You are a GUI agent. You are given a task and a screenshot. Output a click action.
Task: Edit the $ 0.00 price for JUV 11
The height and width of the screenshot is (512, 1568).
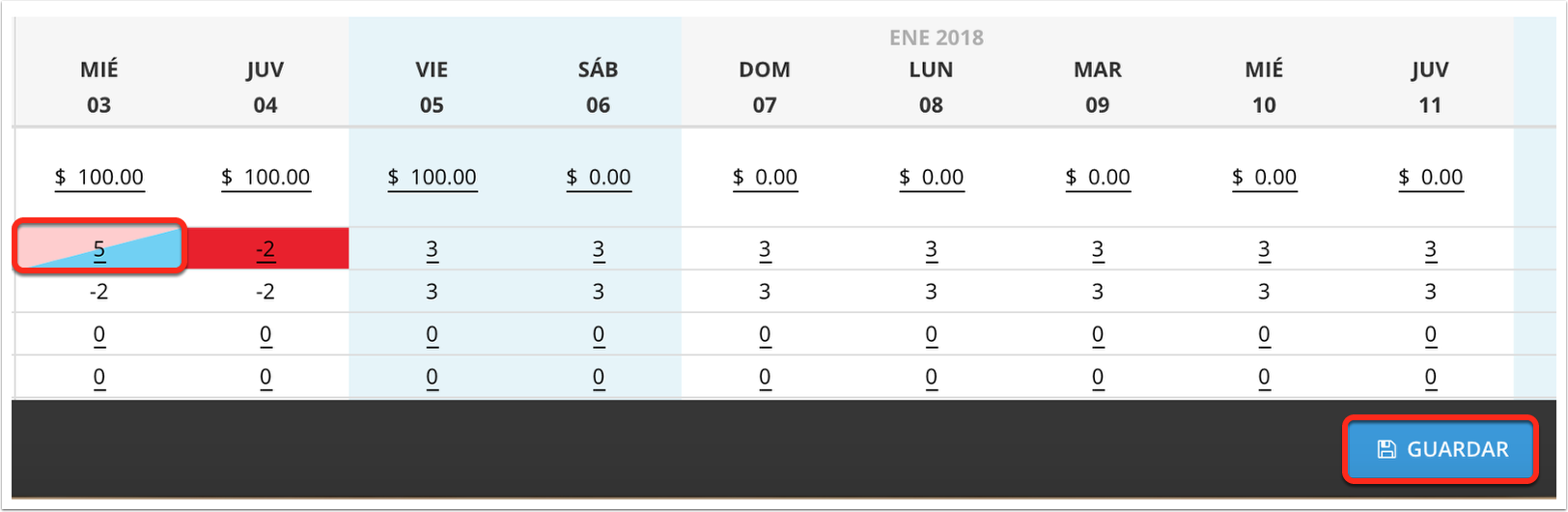[x=1431, y=178]
